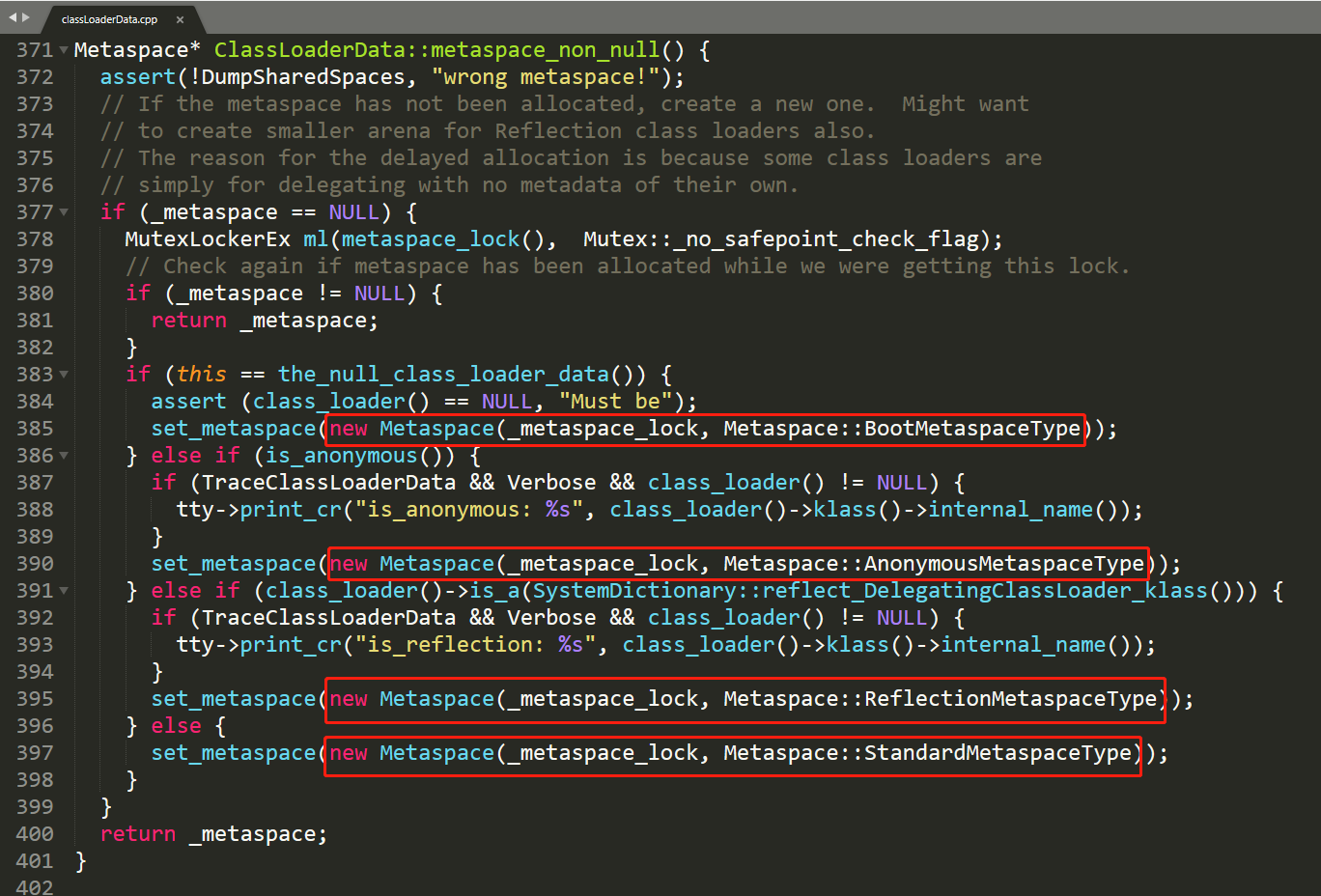Place cursor on StandardMetaspaceType text

(997, 753)
